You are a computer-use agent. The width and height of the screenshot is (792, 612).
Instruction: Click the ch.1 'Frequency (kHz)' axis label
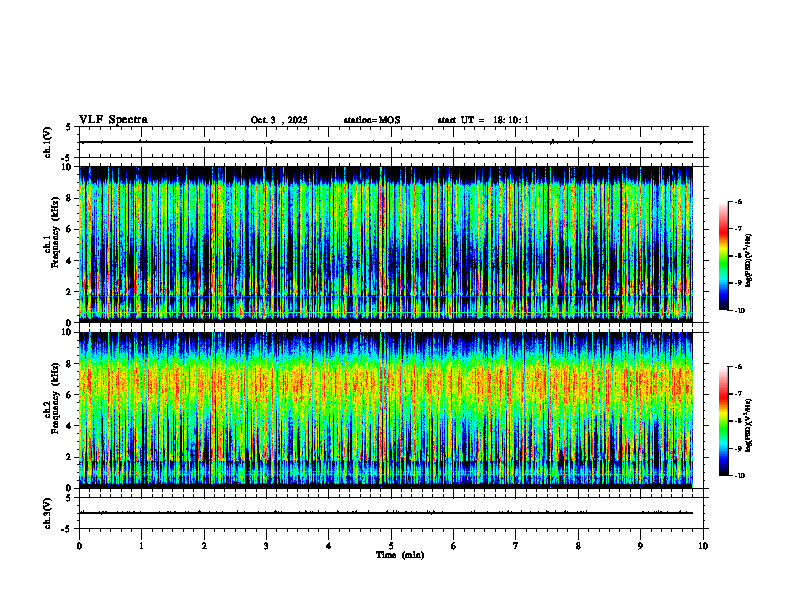click(55, 232)
